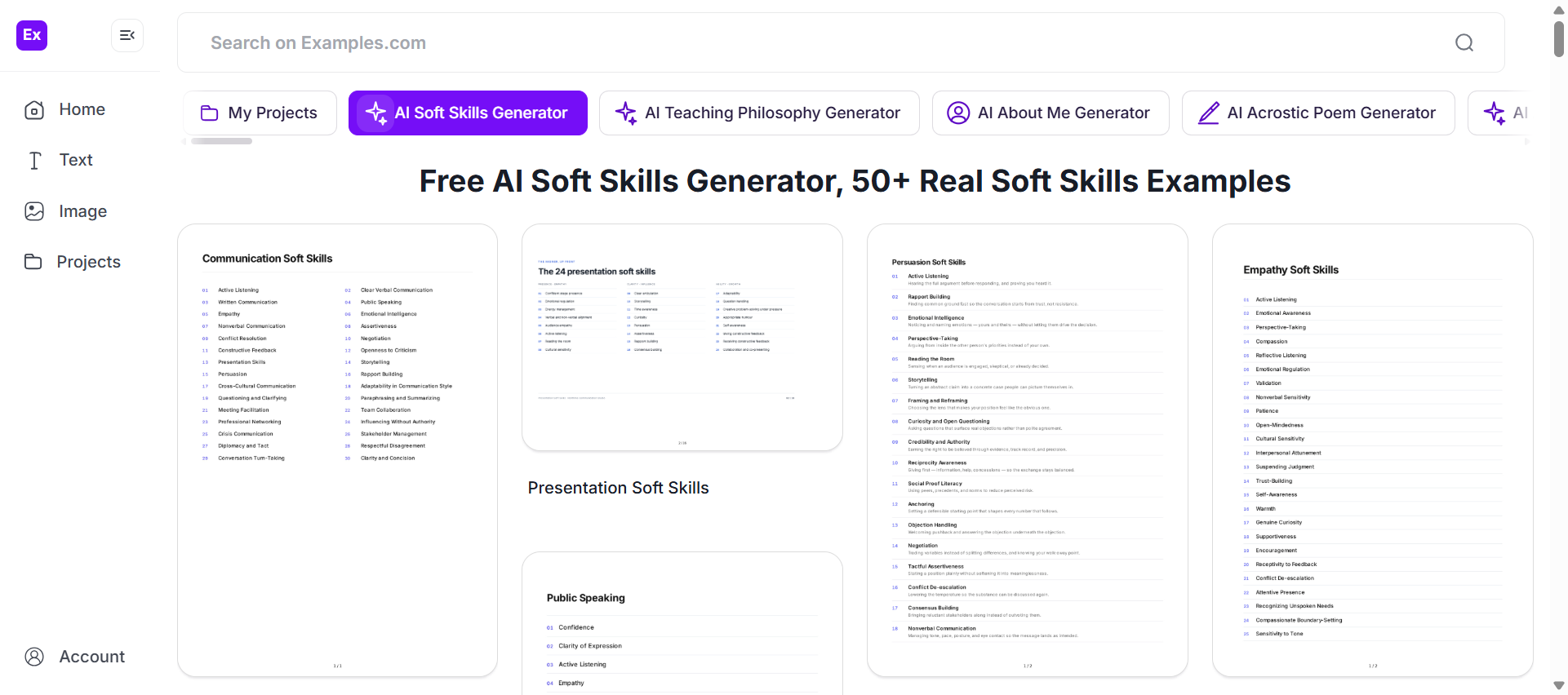The width and height of the screenshot is (1568, 695).
Task: Click the Home house icon
Action: [x=34, y=110]
